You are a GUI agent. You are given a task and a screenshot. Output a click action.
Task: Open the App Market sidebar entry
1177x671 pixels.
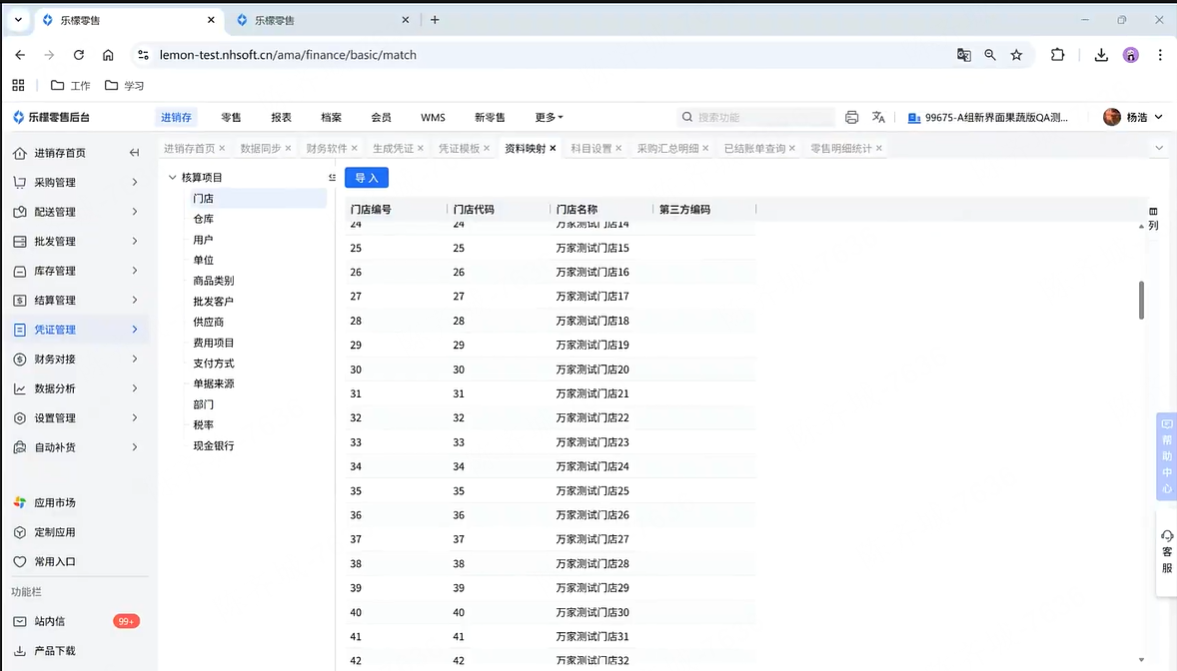pyautogui.click(x=55, y=503)
